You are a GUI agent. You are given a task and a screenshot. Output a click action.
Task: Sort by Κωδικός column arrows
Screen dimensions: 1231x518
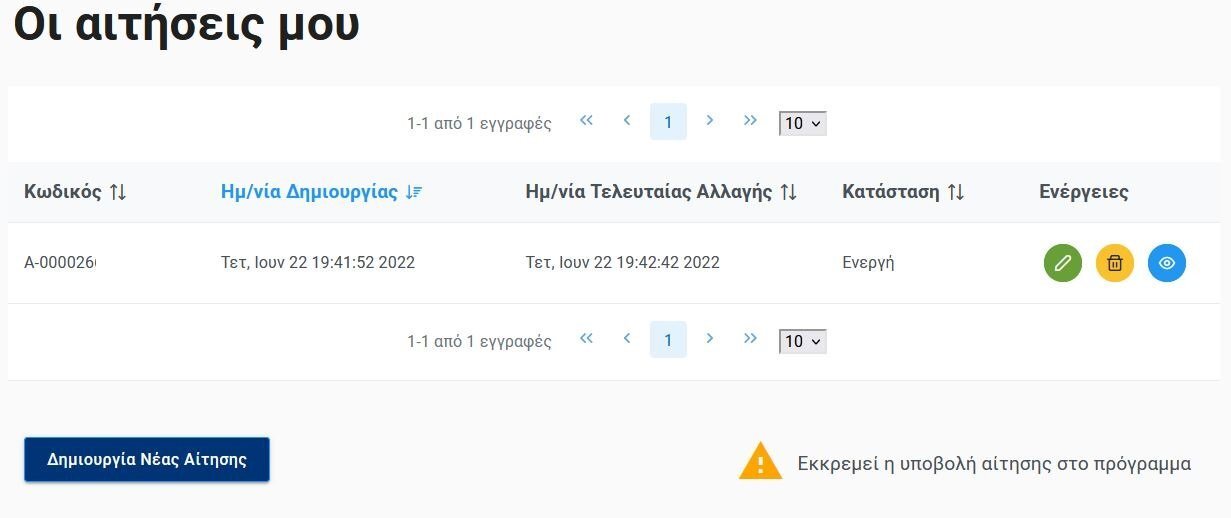[x=118, y=192]
